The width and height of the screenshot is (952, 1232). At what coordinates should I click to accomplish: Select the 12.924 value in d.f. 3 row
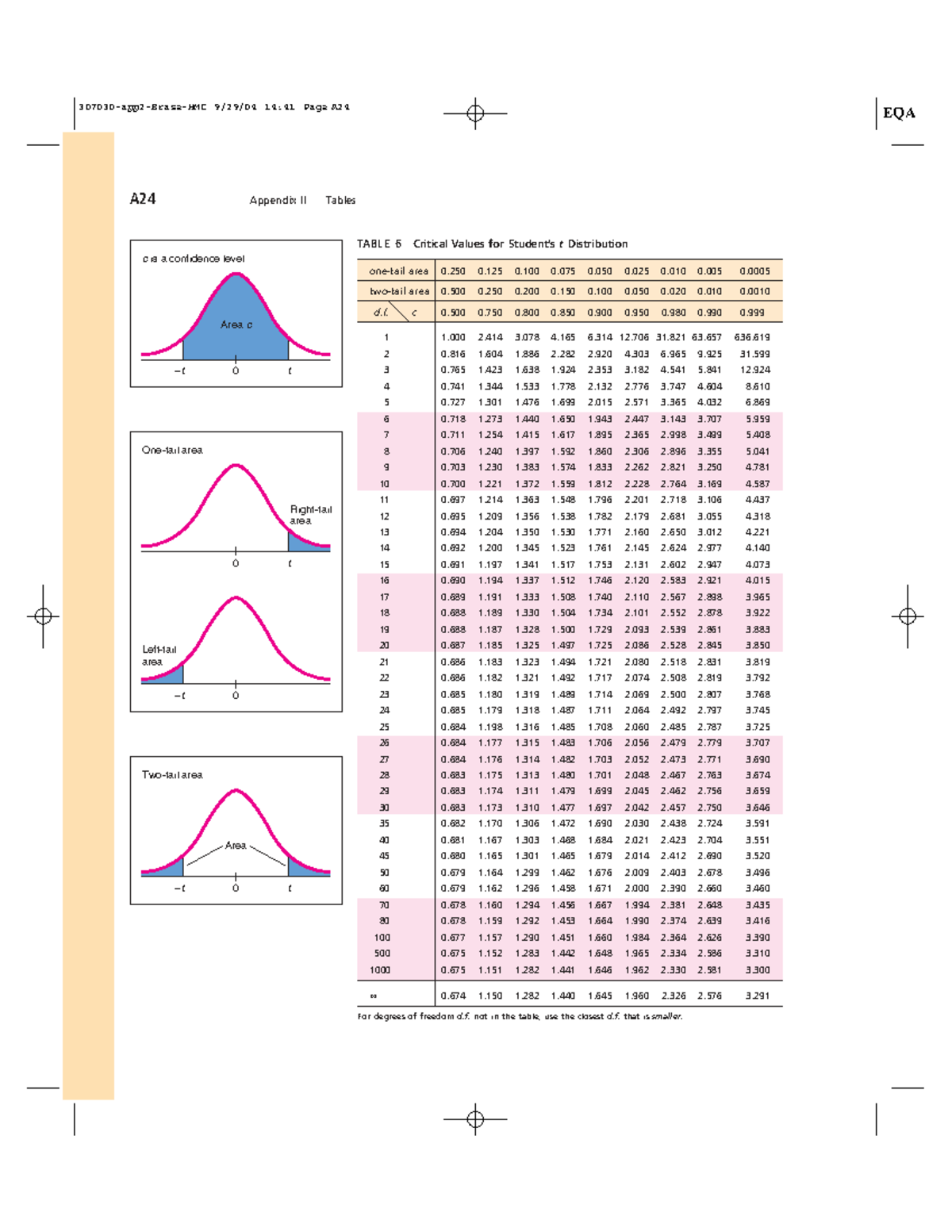pyautogui.click(x=755, y=370)
